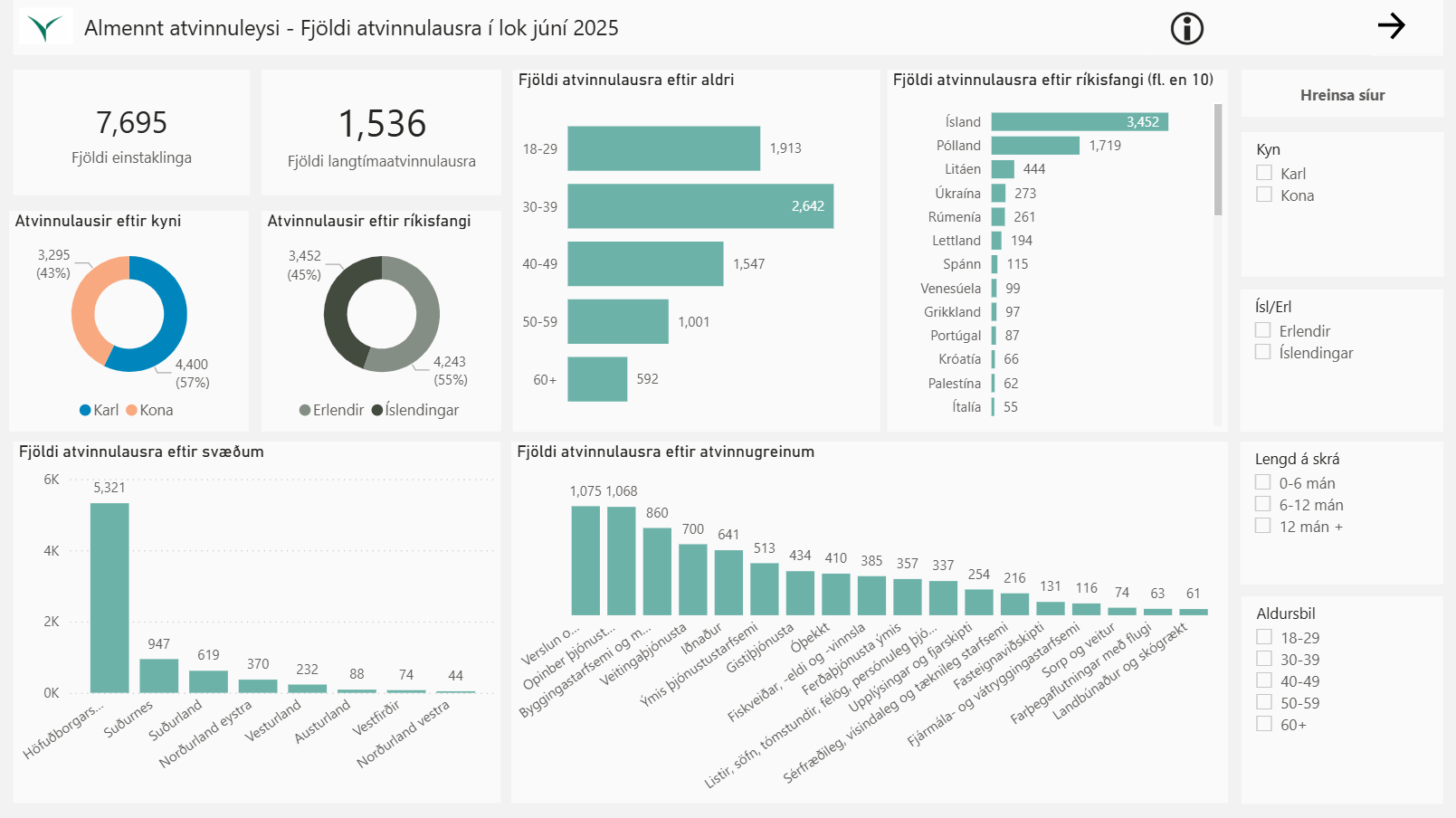Viewport: 1456px width, 818px height.
Task: Click the Spánn label in nationality chart
Action: (x=962, y=264)
